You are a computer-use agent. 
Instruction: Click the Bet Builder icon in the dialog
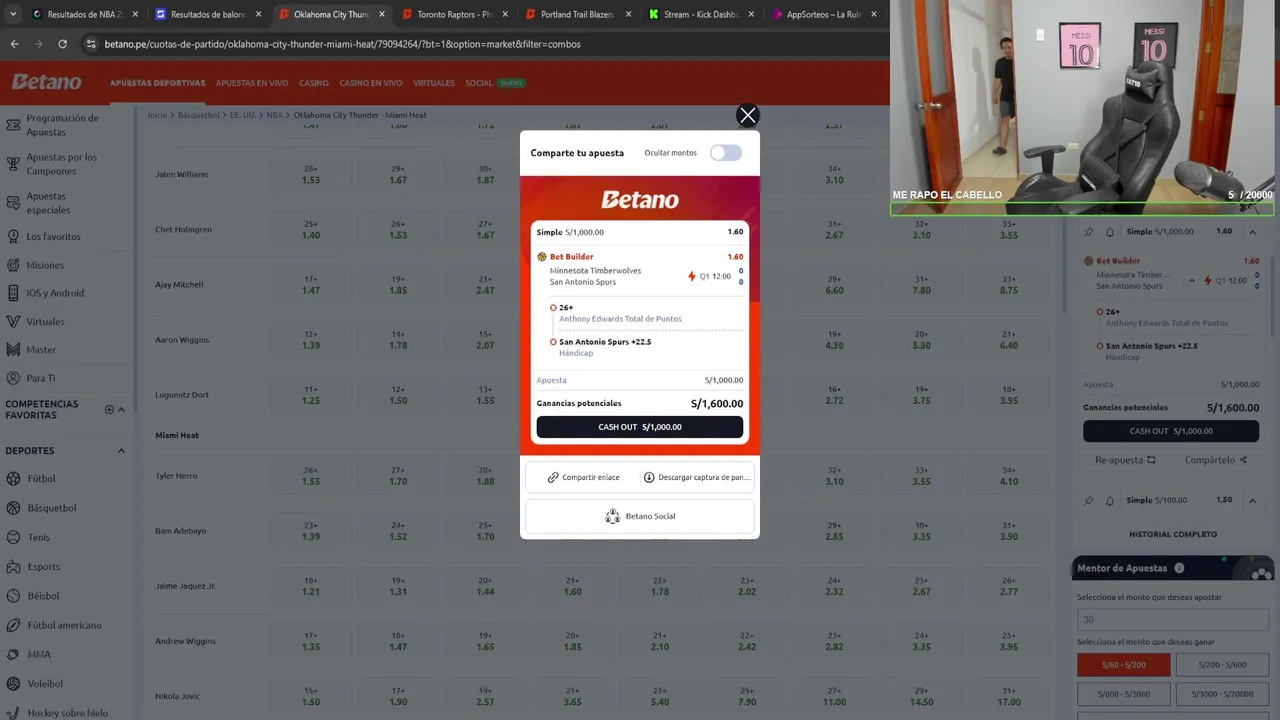click(x=542, y=257)
